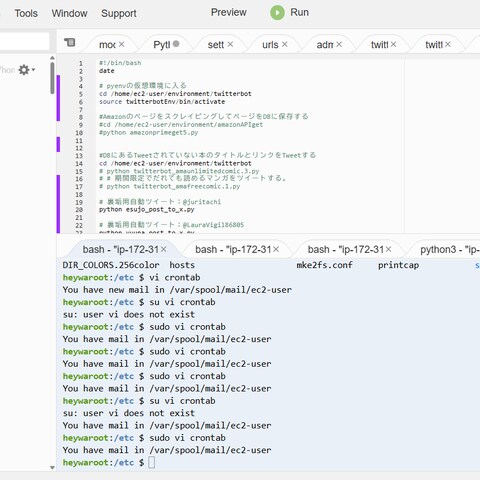This screenshot has width=480, height=480.
Task: Click the unsaved dot on the Pytl tab
Action: [176, 44]
